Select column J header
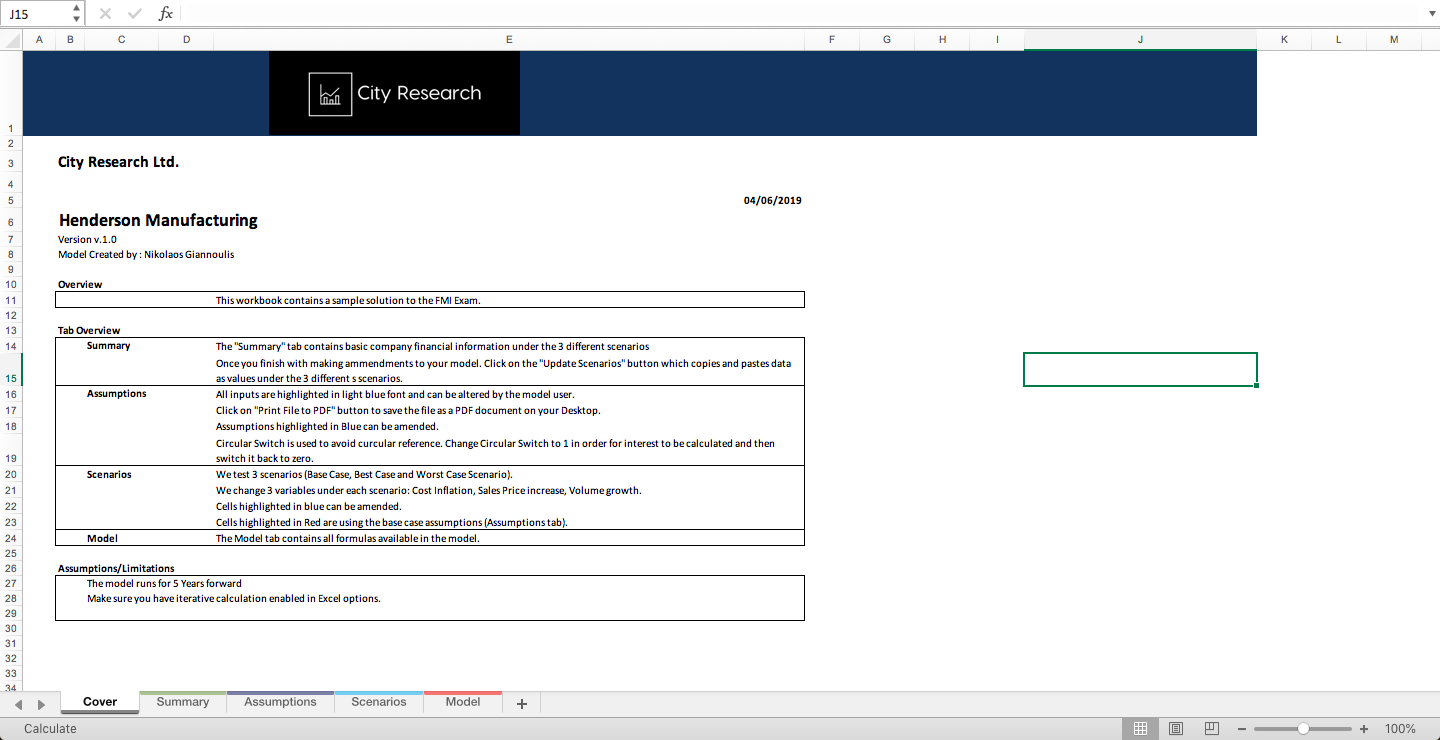This screenshot has width=1440, height=740. pos(1140,40)
